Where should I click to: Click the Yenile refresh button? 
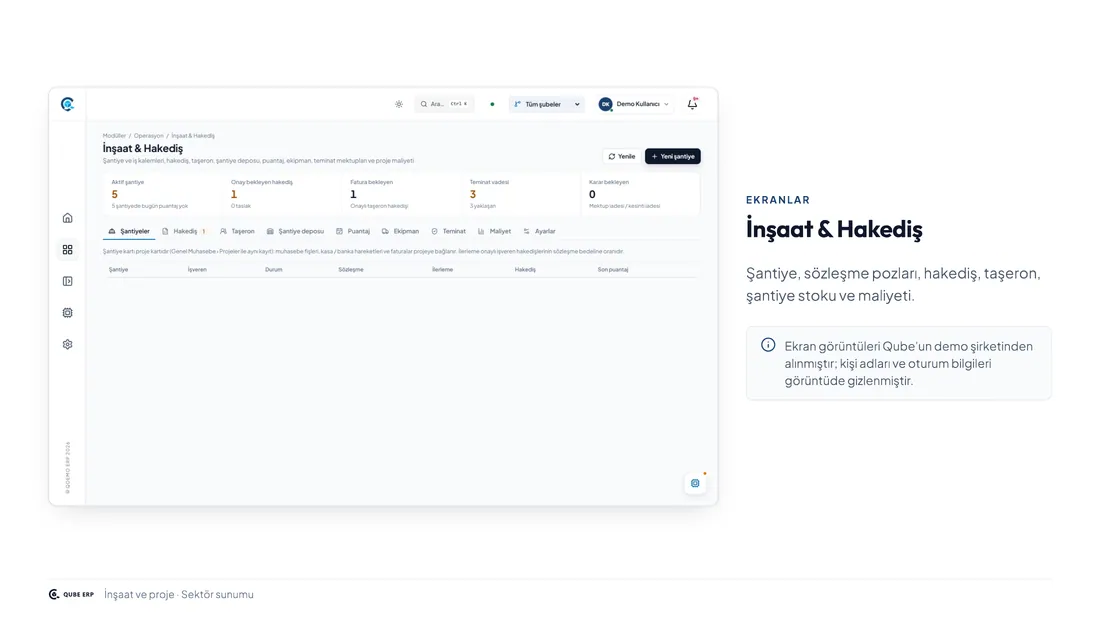(622, 157)
